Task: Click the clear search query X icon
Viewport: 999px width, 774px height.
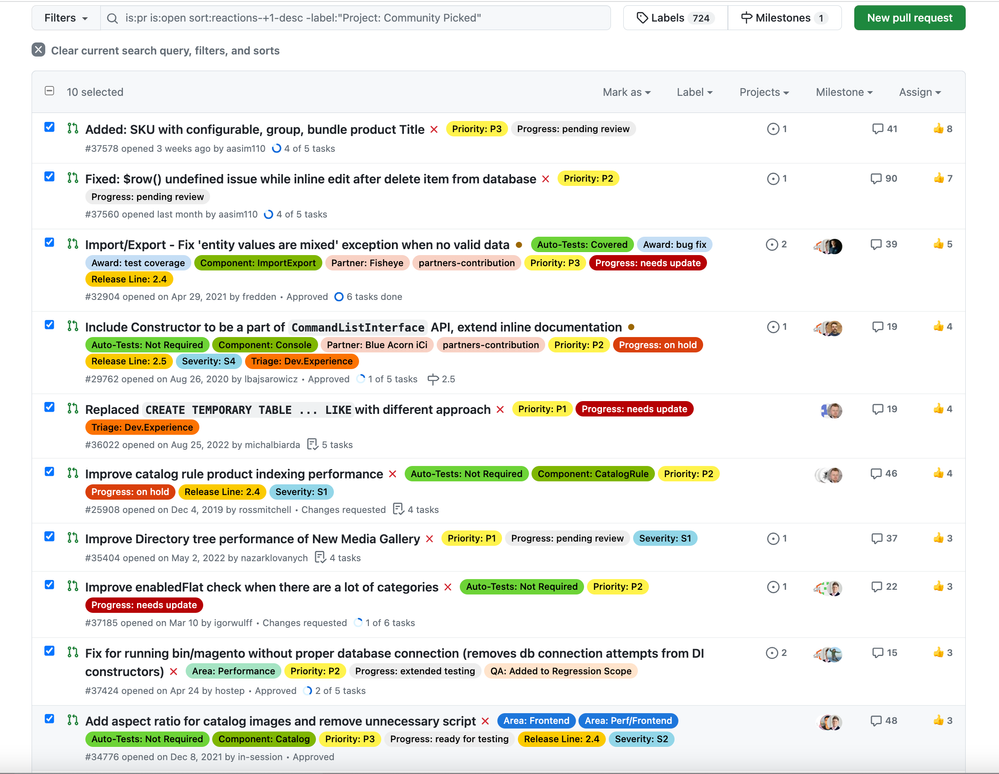Action: pos(38,50)
